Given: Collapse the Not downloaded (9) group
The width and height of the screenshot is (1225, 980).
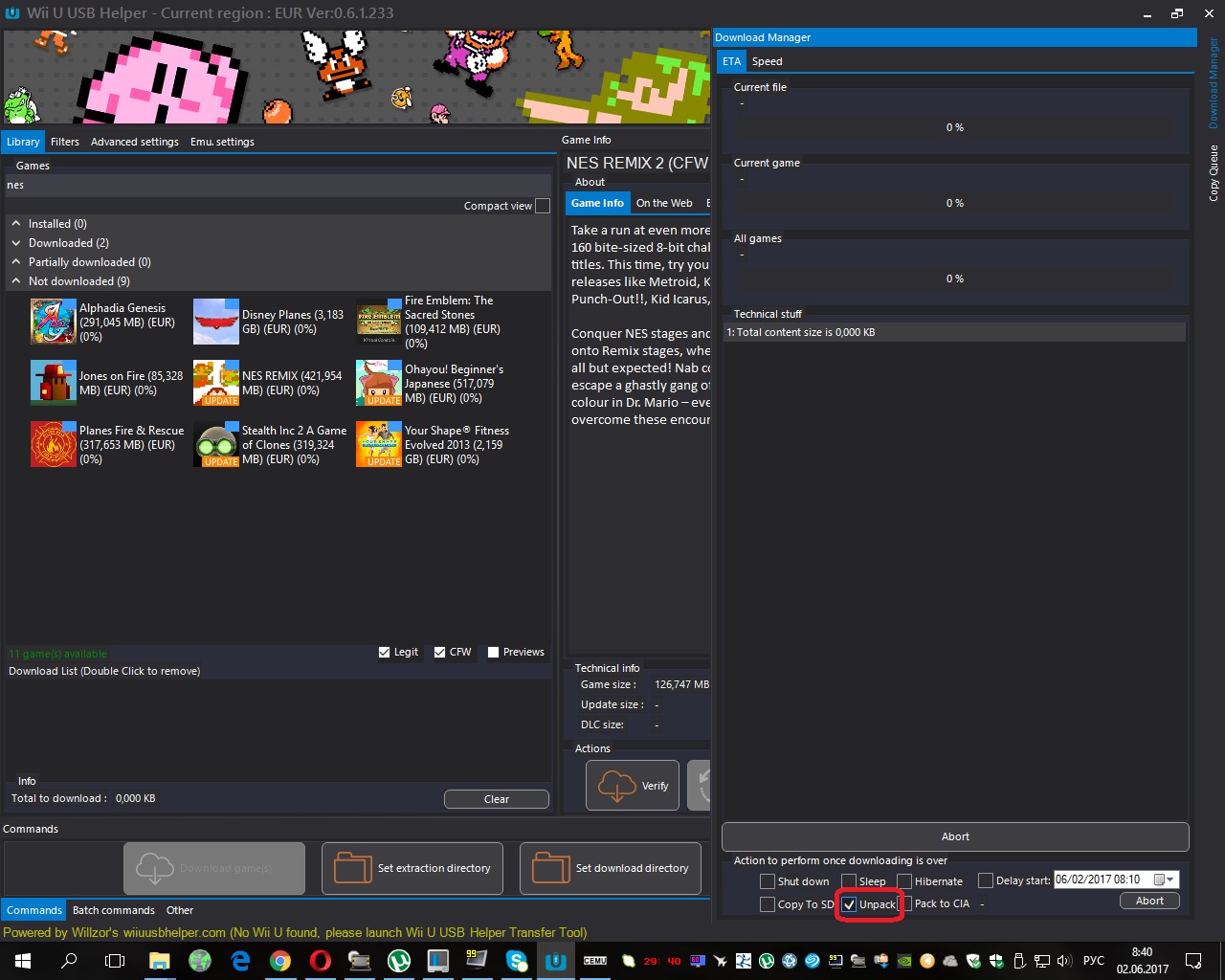Looking at the screenshot, I should pos(16,281).
